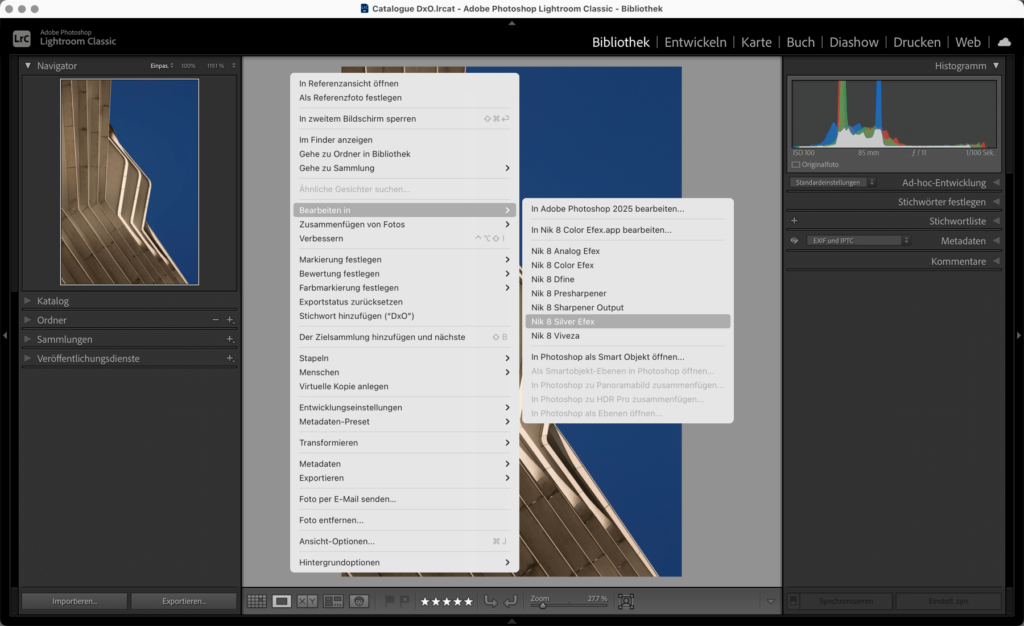The height and width of the screenshot is (626, 1024).
Task: Open the Diashow module
Action: tap(854, 42)
